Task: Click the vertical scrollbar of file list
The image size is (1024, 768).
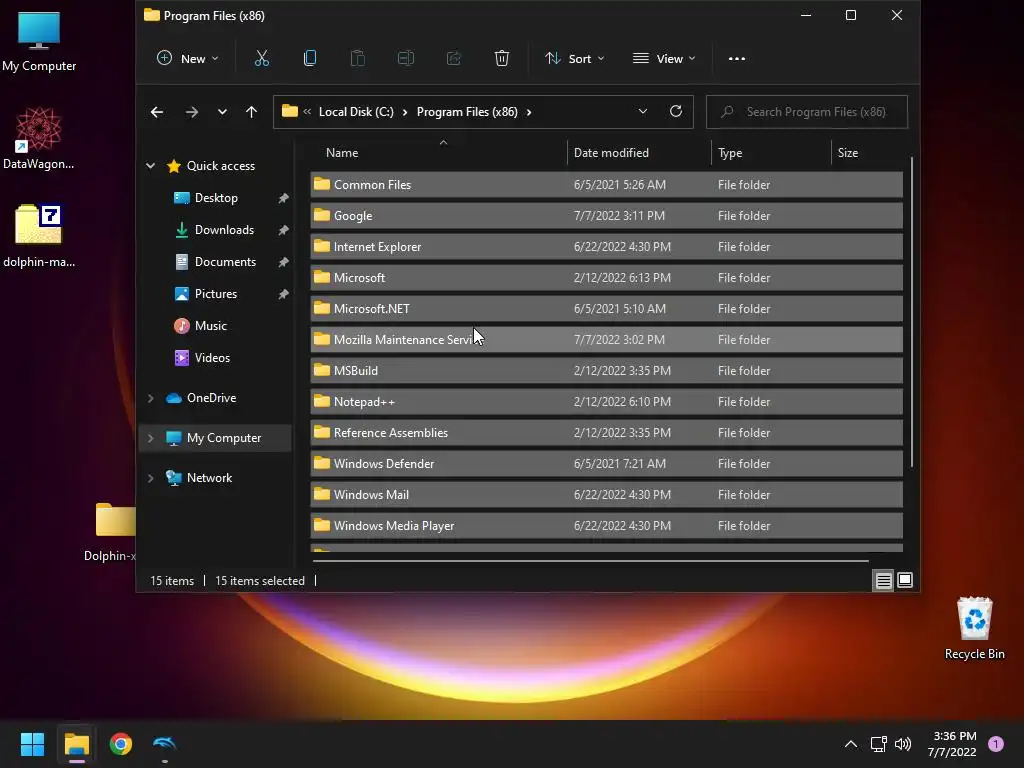Action: (911, 312)
